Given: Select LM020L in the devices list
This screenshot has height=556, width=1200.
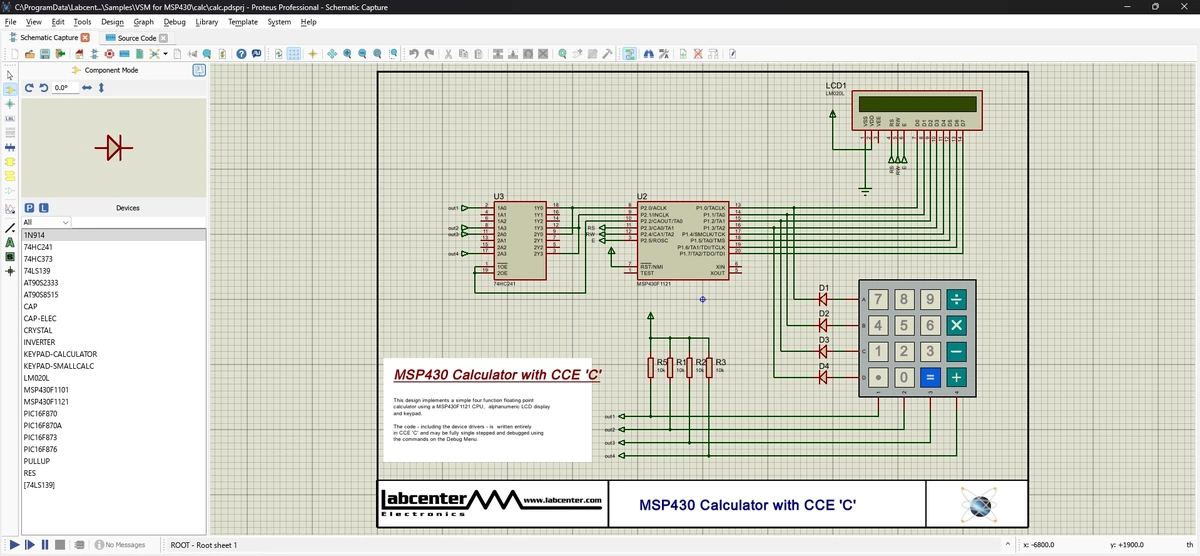Looking at the screenshot, I should (x=114, y=378).
